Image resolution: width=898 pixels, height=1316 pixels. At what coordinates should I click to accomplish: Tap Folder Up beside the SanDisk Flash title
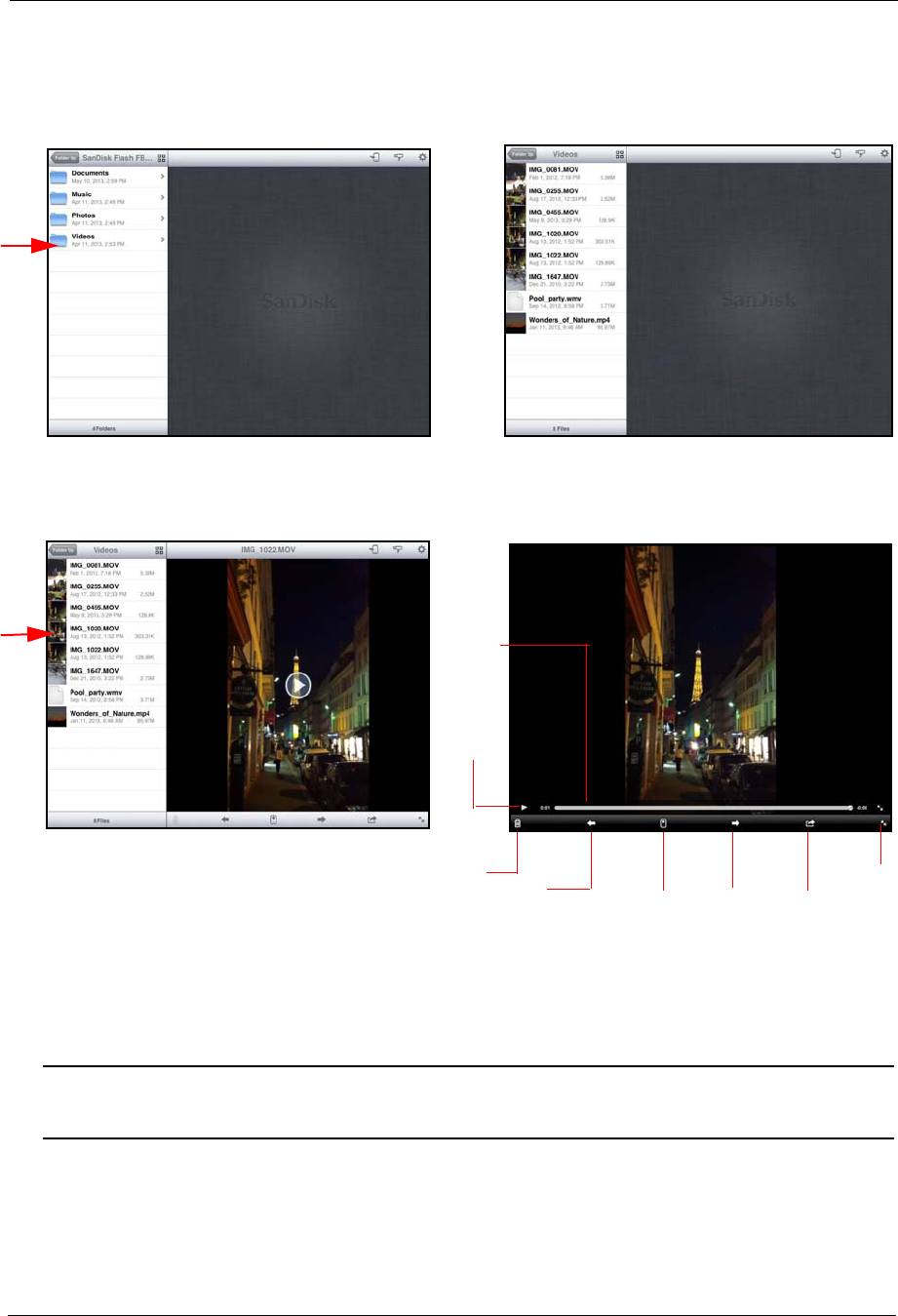coord(64,157)
